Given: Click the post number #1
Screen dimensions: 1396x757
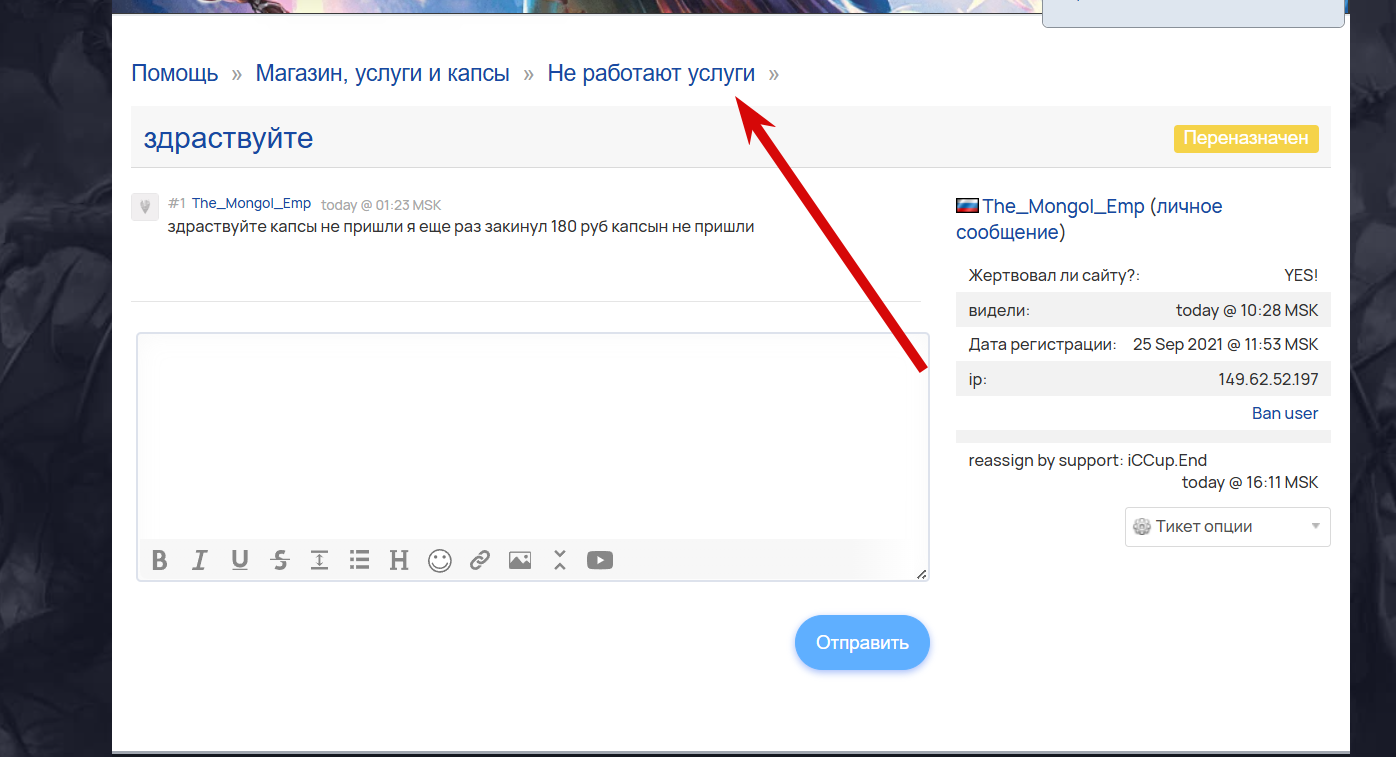Looking at the screenshot, I should coord(177,203).
